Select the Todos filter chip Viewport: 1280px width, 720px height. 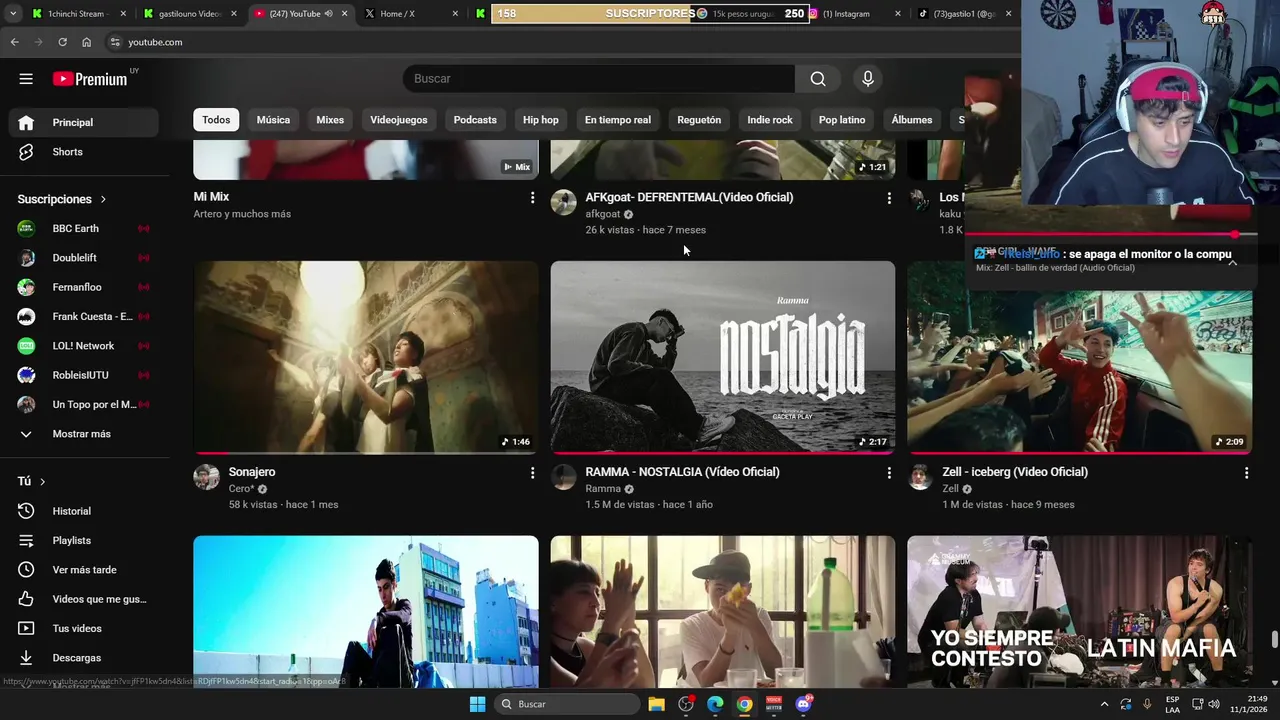click(x=216, y=120)
